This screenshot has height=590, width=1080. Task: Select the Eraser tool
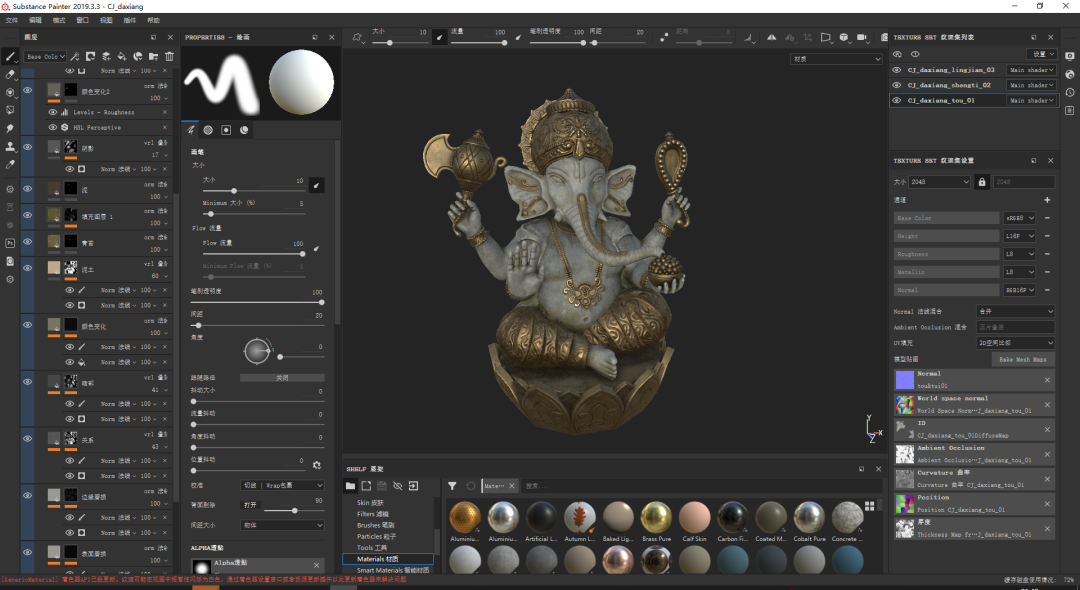coord(10,74)
